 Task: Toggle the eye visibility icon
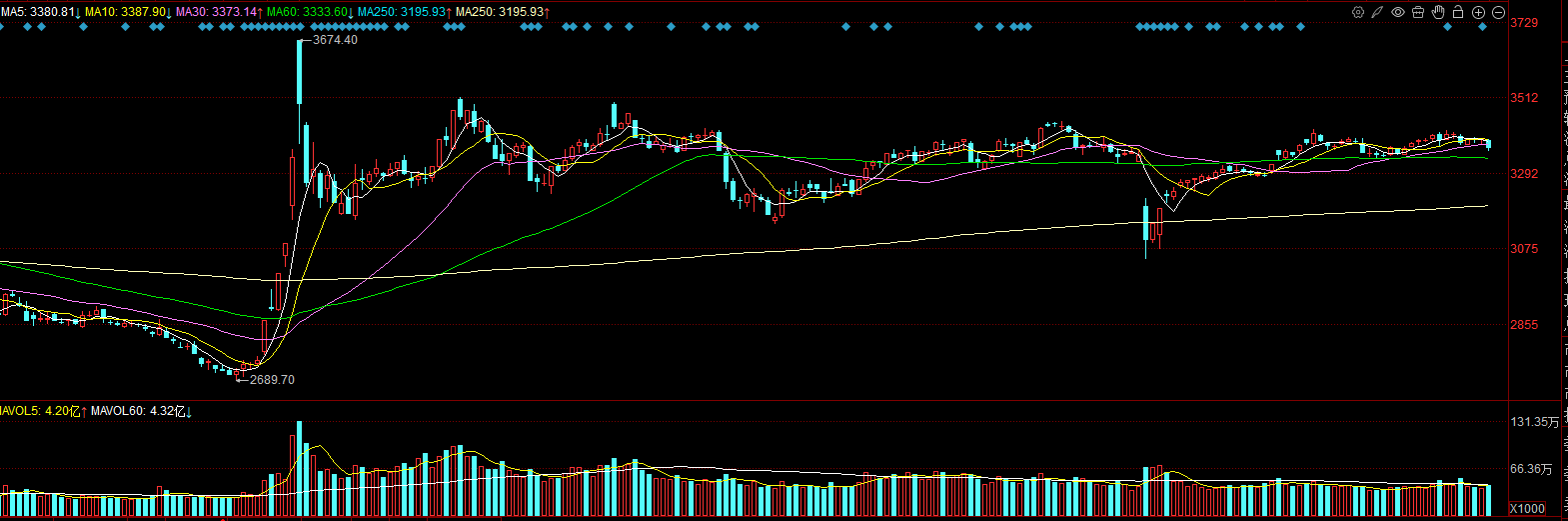point(1398,12)
